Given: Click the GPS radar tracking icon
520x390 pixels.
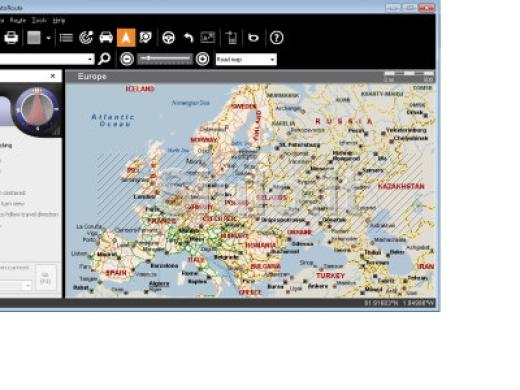Looking at the screenshot, I should (x=86, y=38).
